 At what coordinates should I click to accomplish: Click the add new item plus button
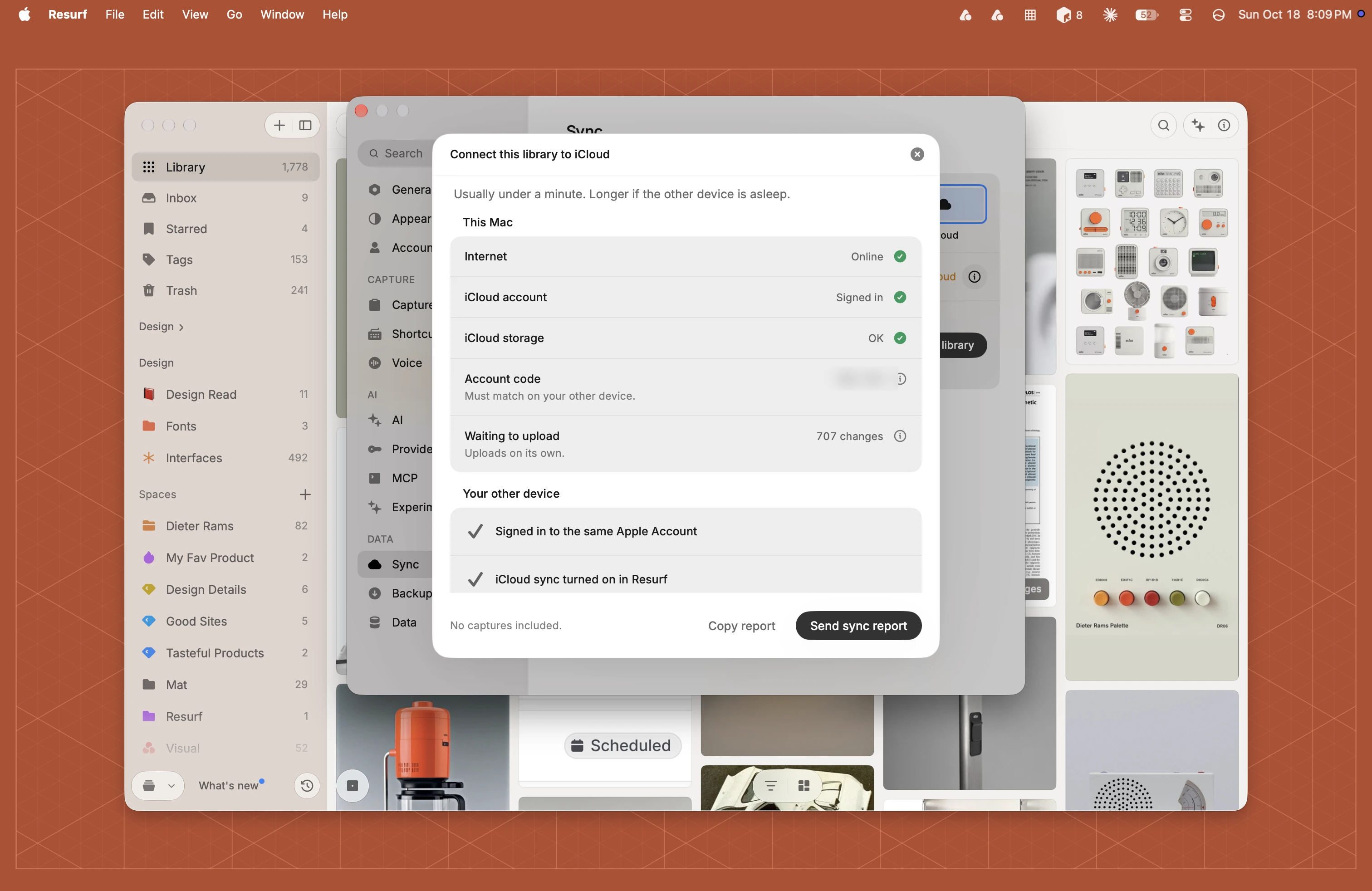(x=279, y=125)
